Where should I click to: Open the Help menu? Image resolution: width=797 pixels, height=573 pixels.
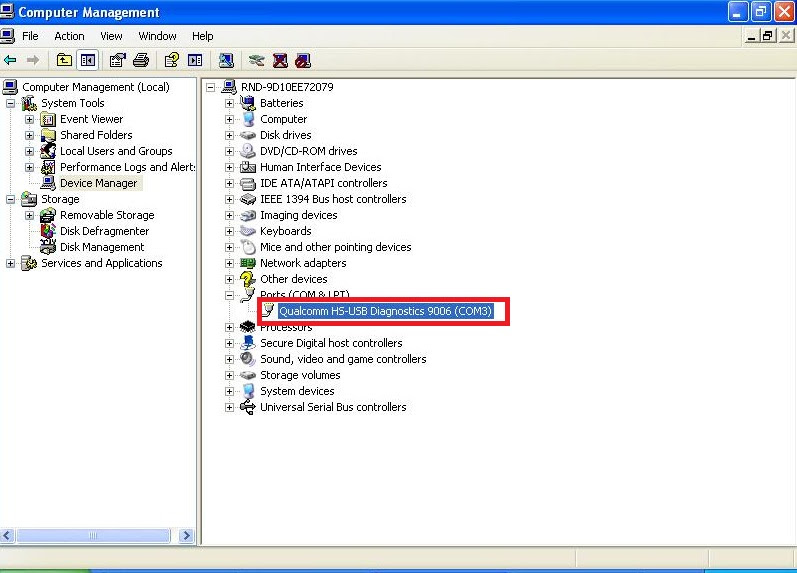coord(202,36)
